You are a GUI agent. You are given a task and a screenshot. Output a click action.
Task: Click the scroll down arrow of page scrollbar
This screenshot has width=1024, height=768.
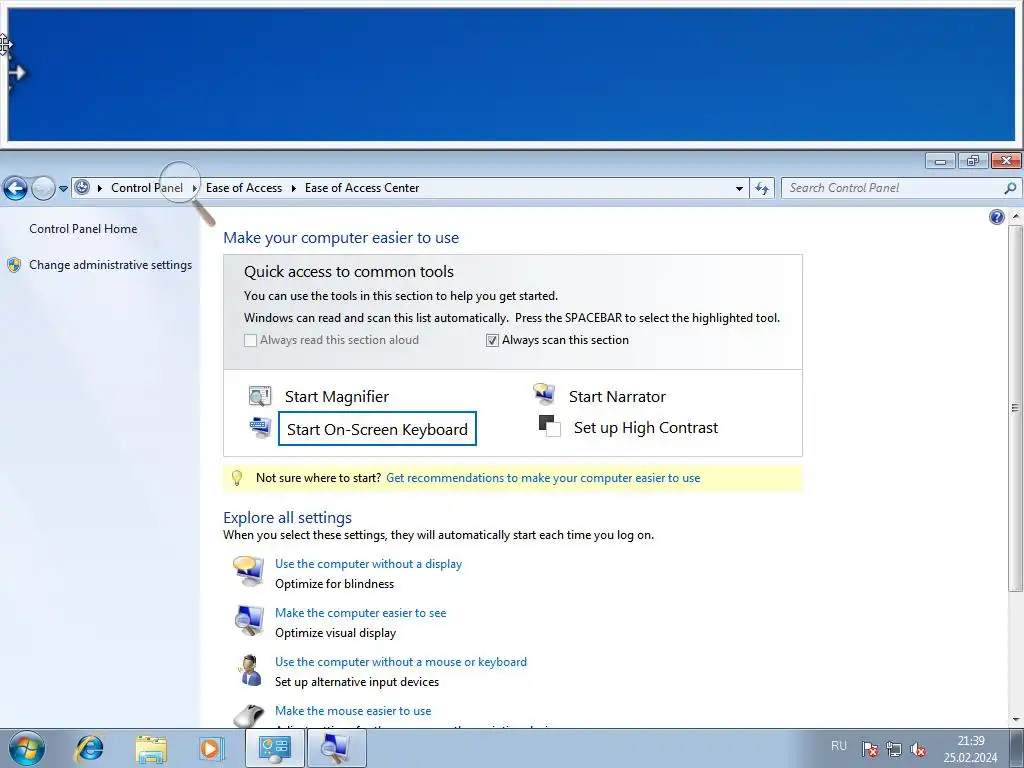coord(1016,720)
